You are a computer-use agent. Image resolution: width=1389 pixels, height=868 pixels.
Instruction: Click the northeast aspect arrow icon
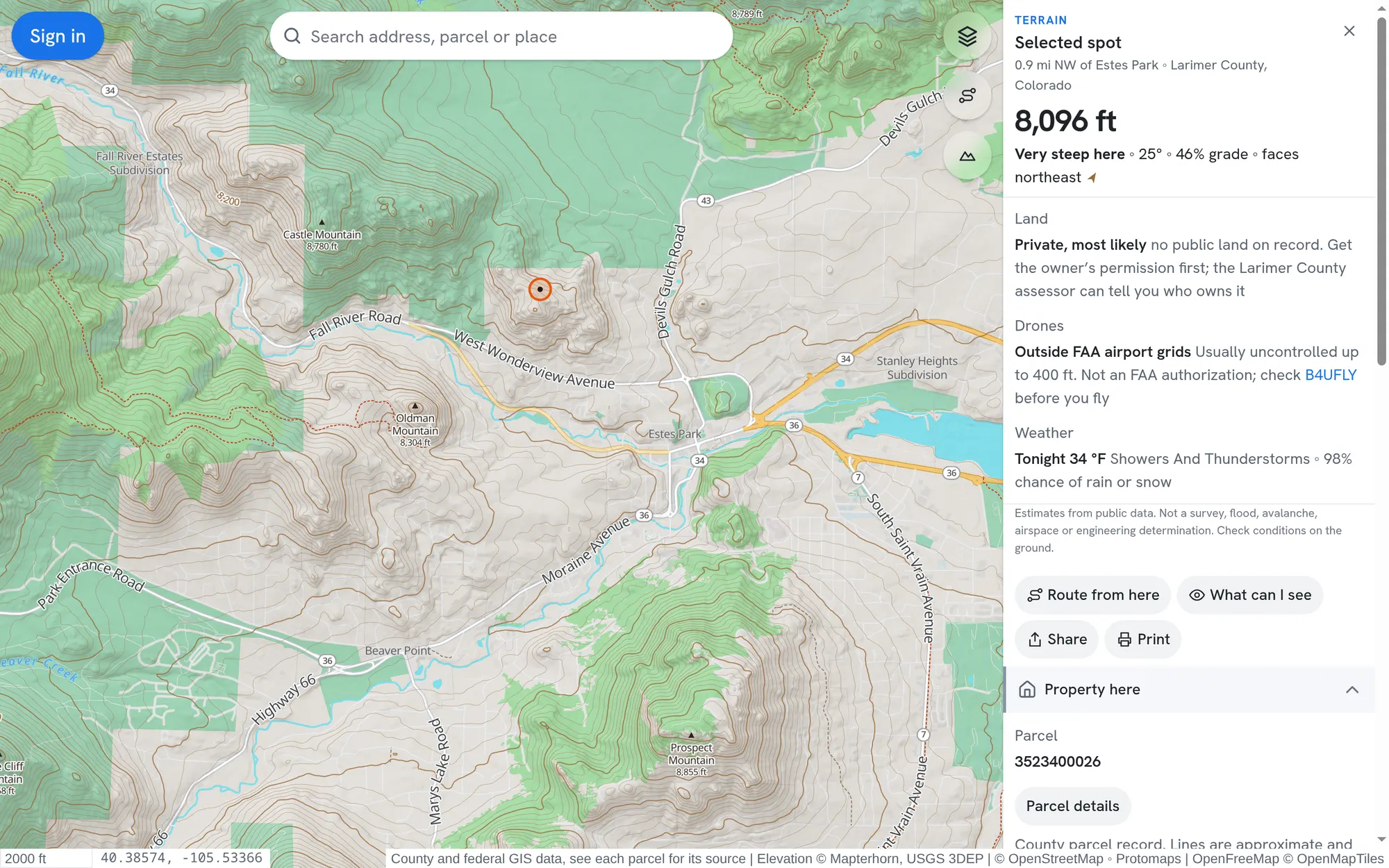pos(1092,178)
